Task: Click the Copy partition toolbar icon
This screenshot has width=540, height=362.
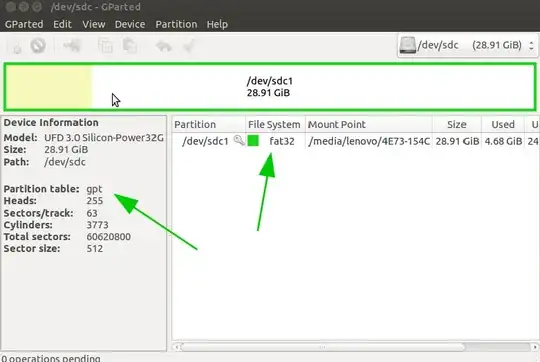Action: [105, 46]
